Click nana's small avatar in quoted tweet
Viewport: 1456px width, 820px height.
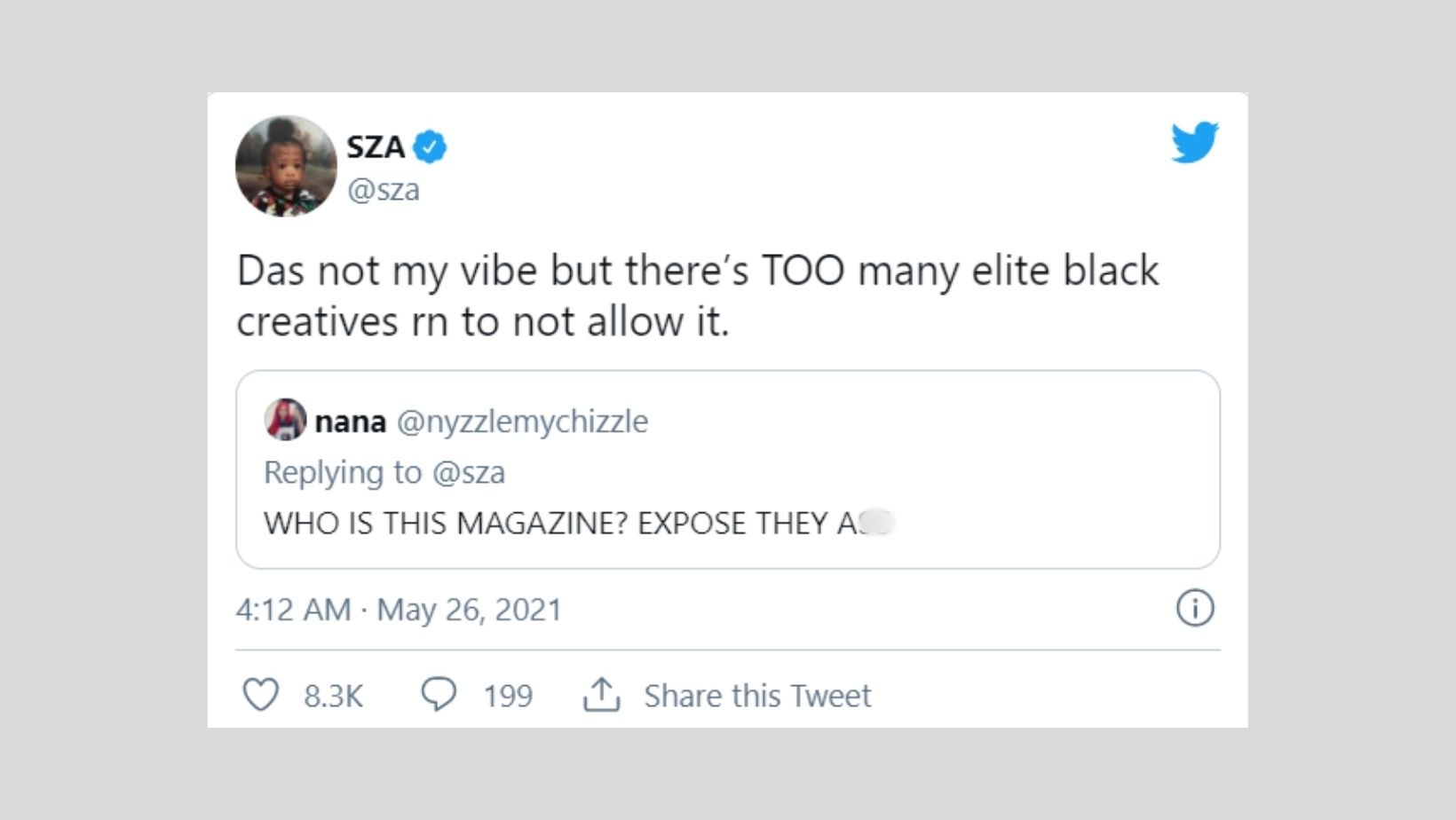[x=285, y=420]
